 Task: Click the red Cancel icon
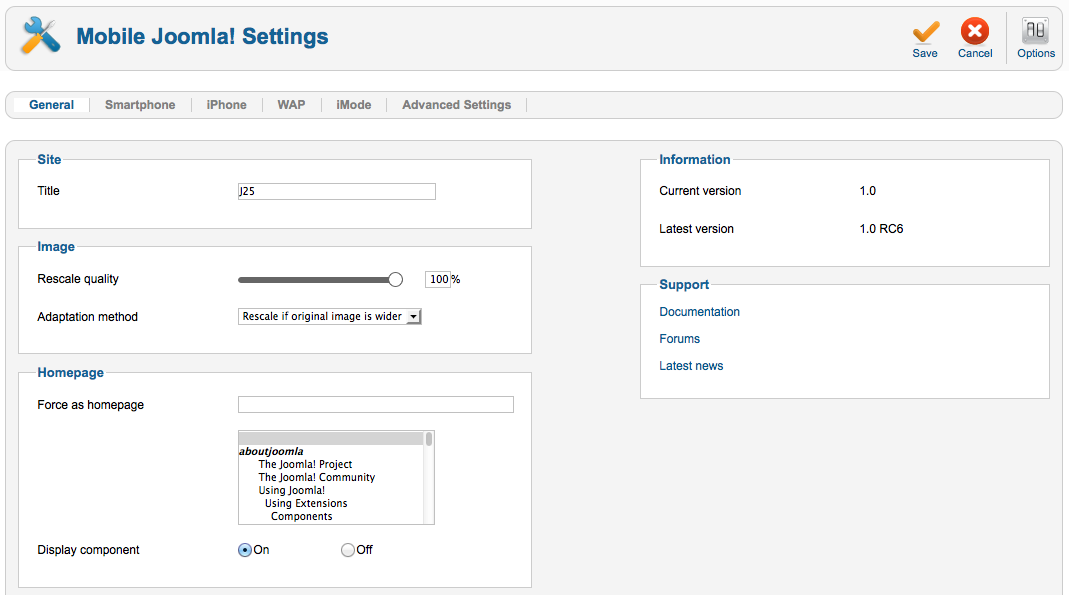[975, 31]
